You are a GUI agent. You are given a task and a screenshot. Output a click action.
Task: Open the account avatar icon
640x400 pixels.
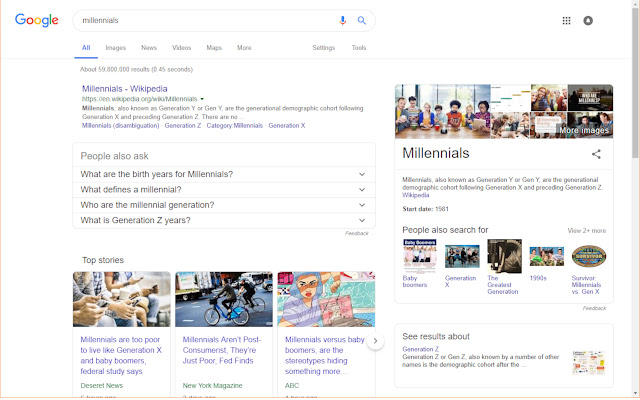[588, 20]
